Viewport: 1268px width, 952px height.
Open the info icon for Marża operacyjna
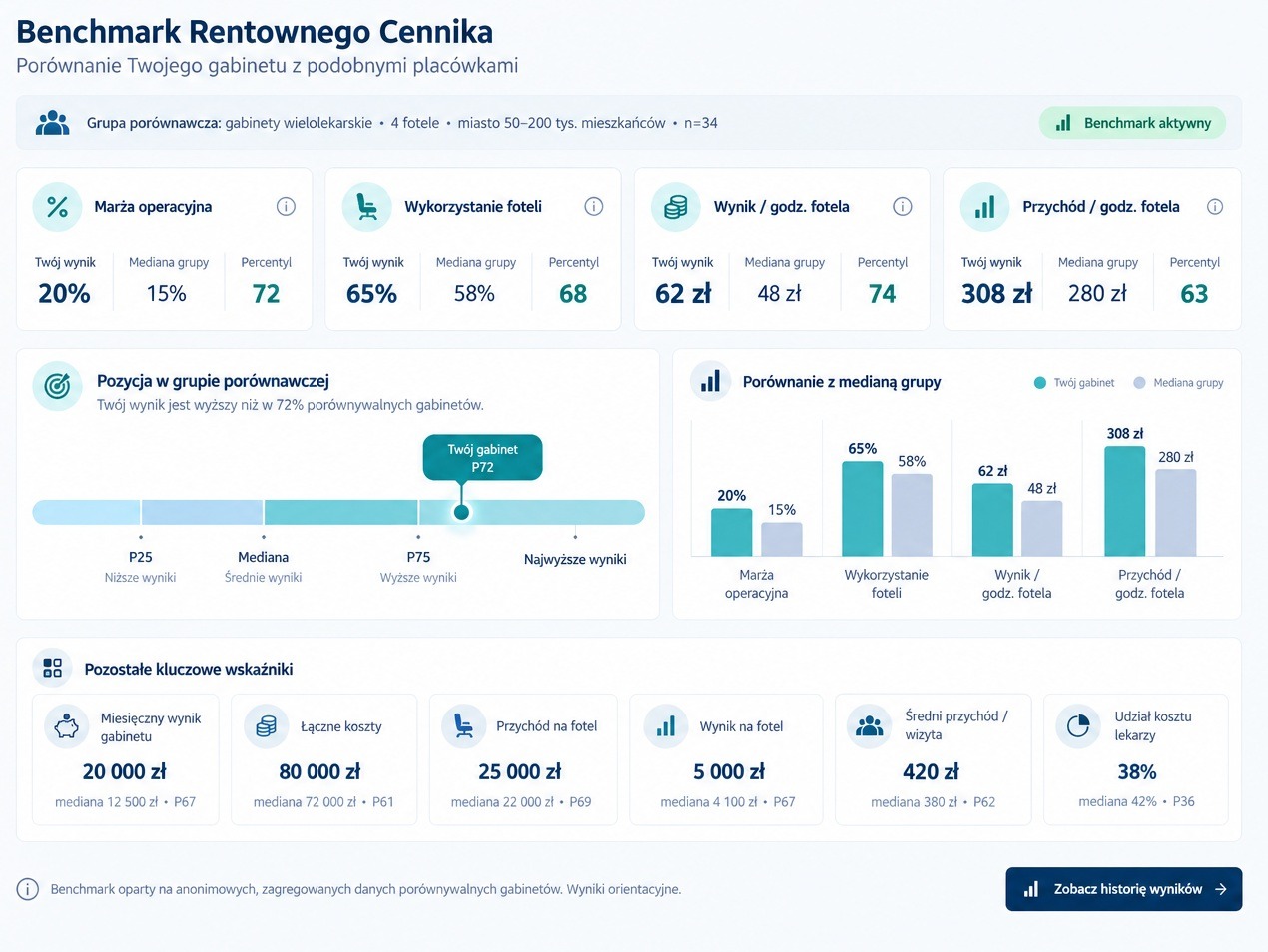pos(286,207)
